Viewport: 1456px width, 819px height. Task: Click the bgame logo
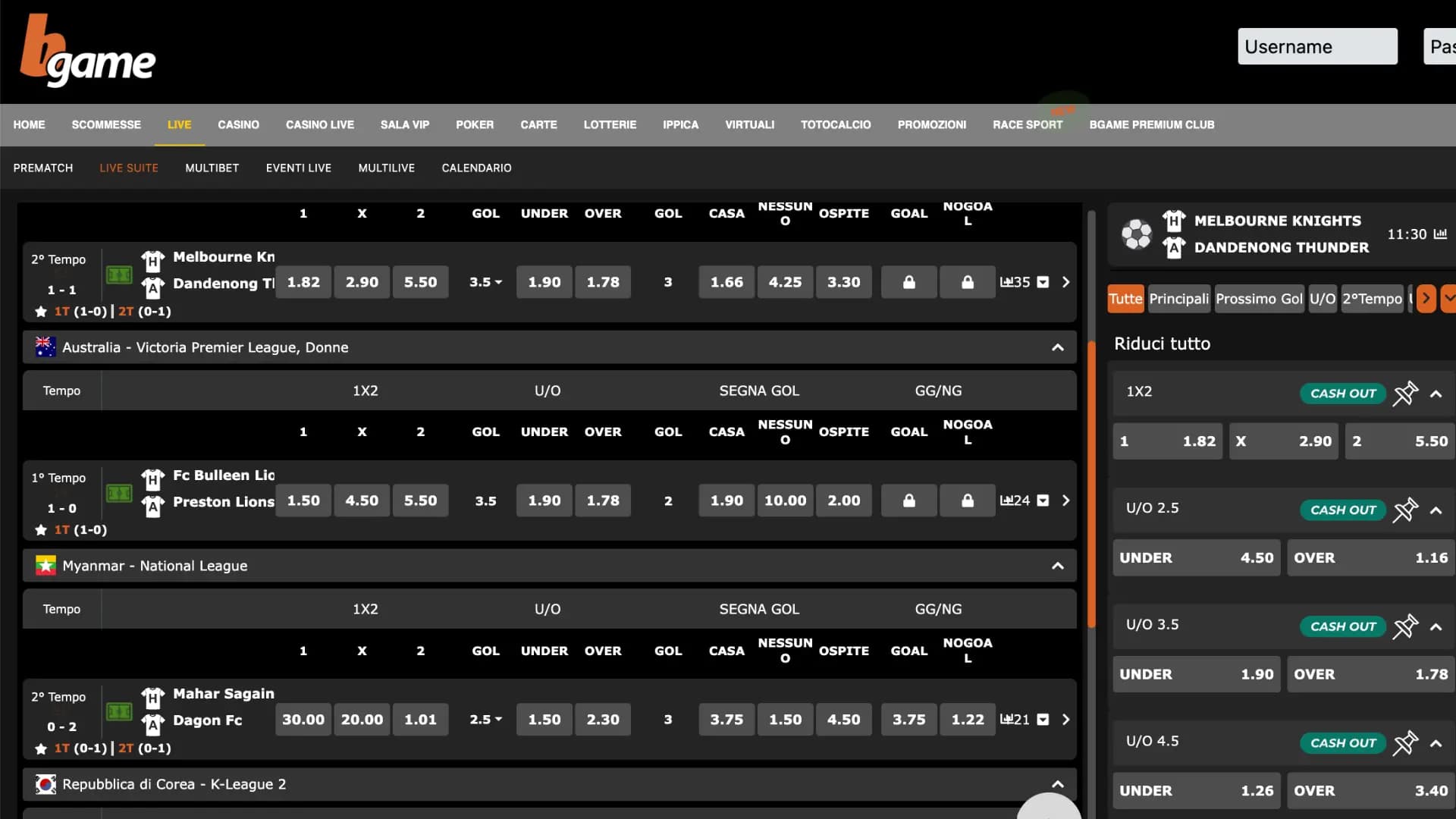(88, 52)
